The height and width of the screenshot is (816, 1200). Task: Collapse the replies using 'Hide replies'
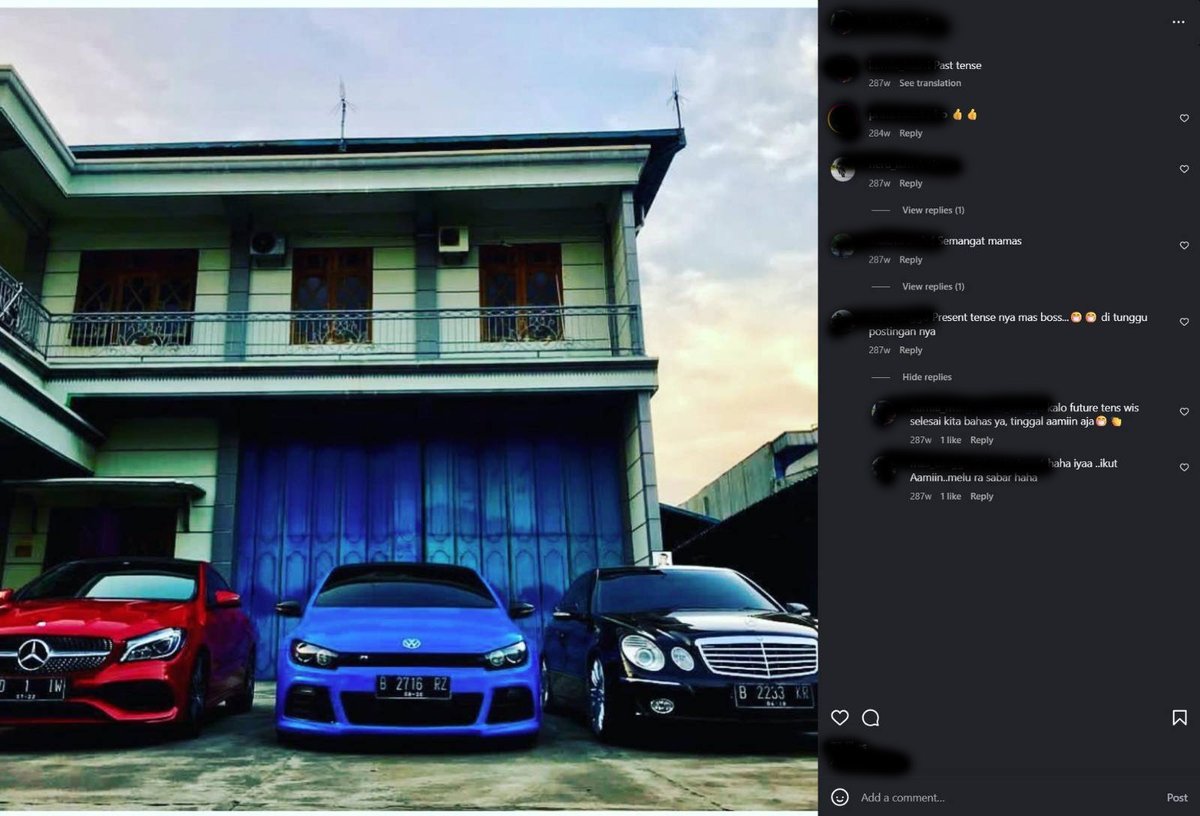tap(927, 377)
